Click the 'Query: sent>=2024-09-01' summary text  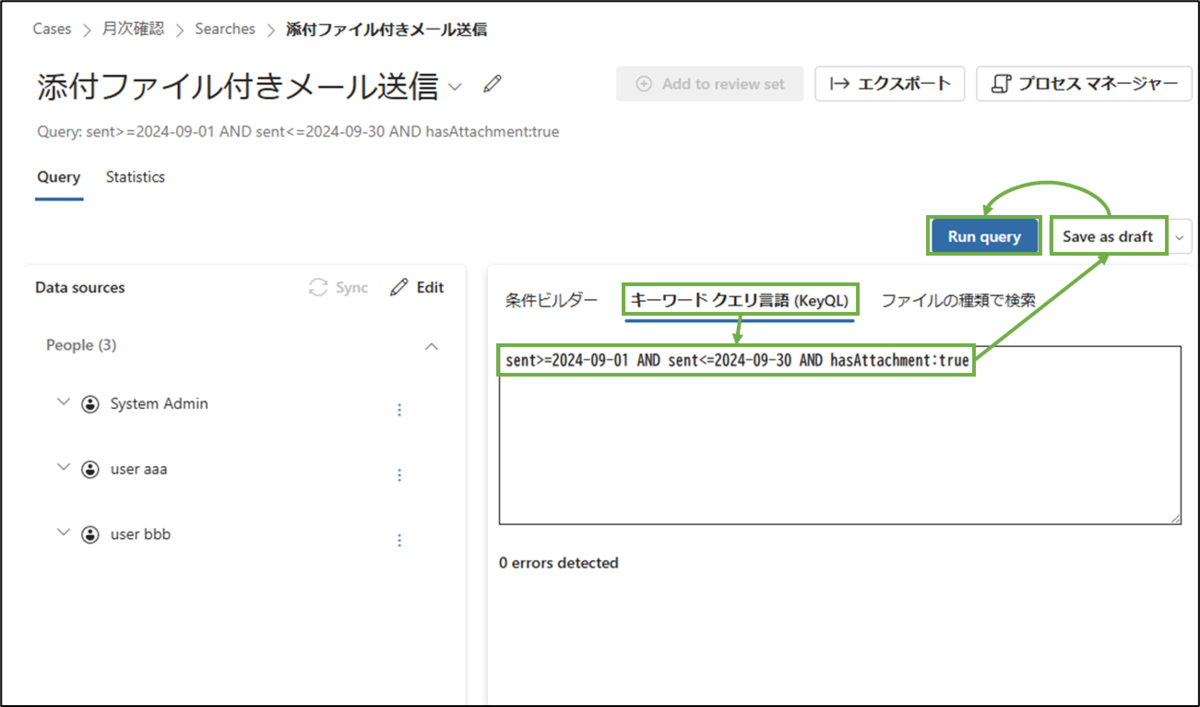pyautogui.click(x=298, y=132)
